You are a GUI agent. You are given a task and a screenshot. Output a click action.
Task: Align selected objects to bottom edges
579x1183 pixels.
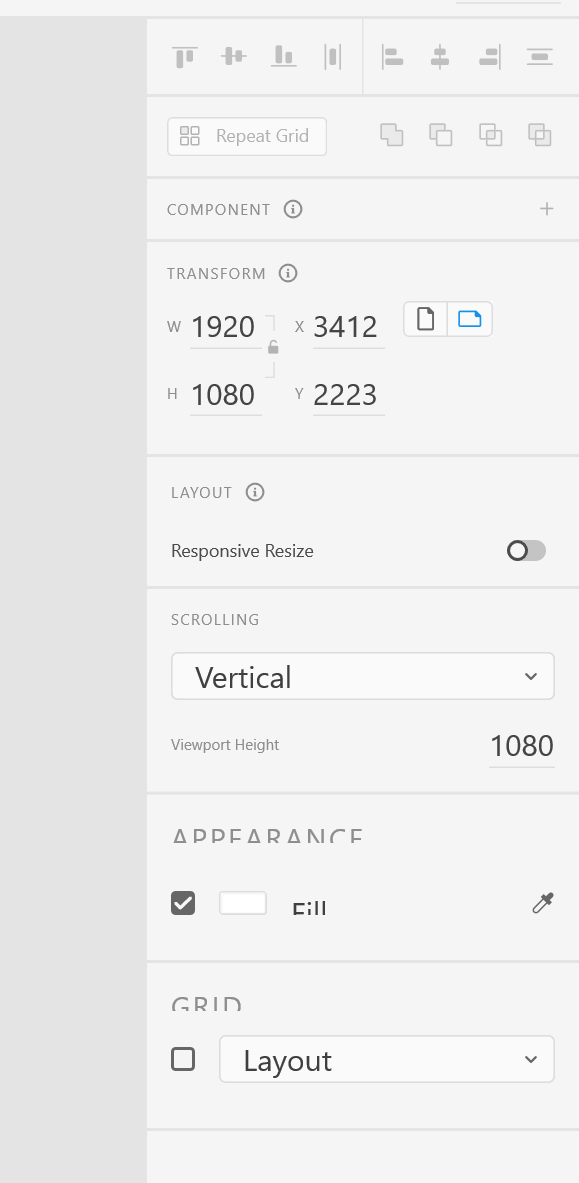tap(283, 56)
